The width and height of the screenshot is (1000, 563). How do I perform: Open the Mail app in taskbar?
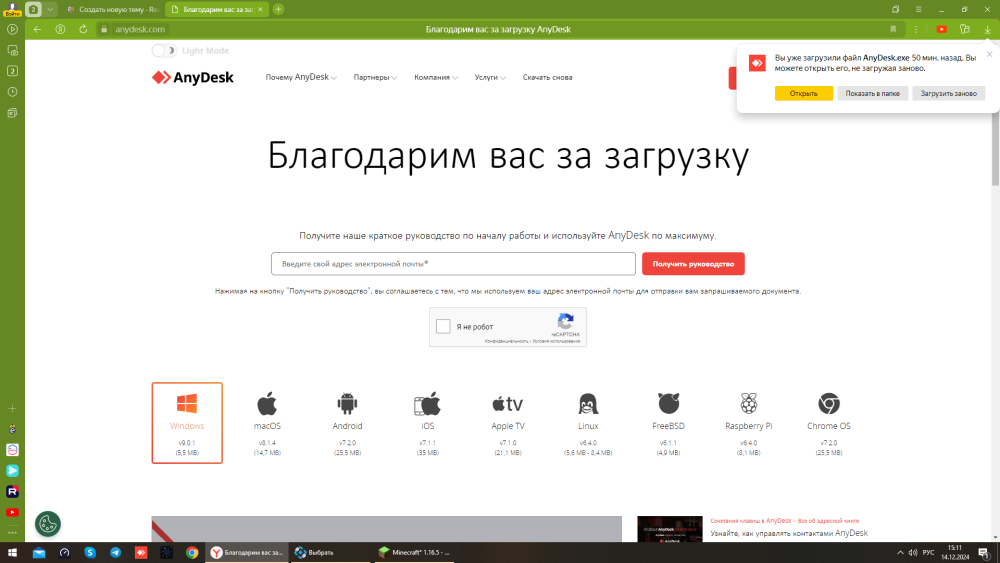pos(39,553)
